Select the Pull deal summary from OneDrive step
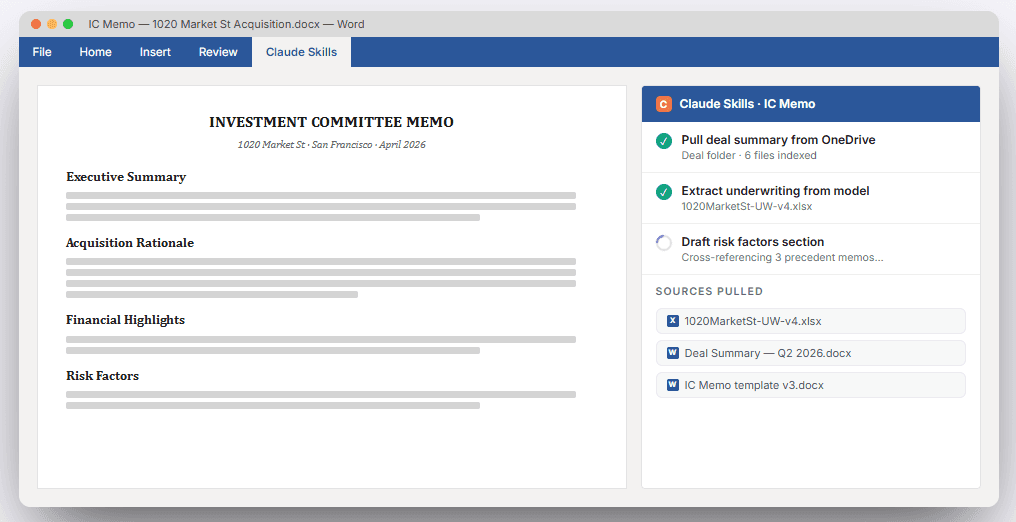The image size is (1016, 522). point(811,147)
